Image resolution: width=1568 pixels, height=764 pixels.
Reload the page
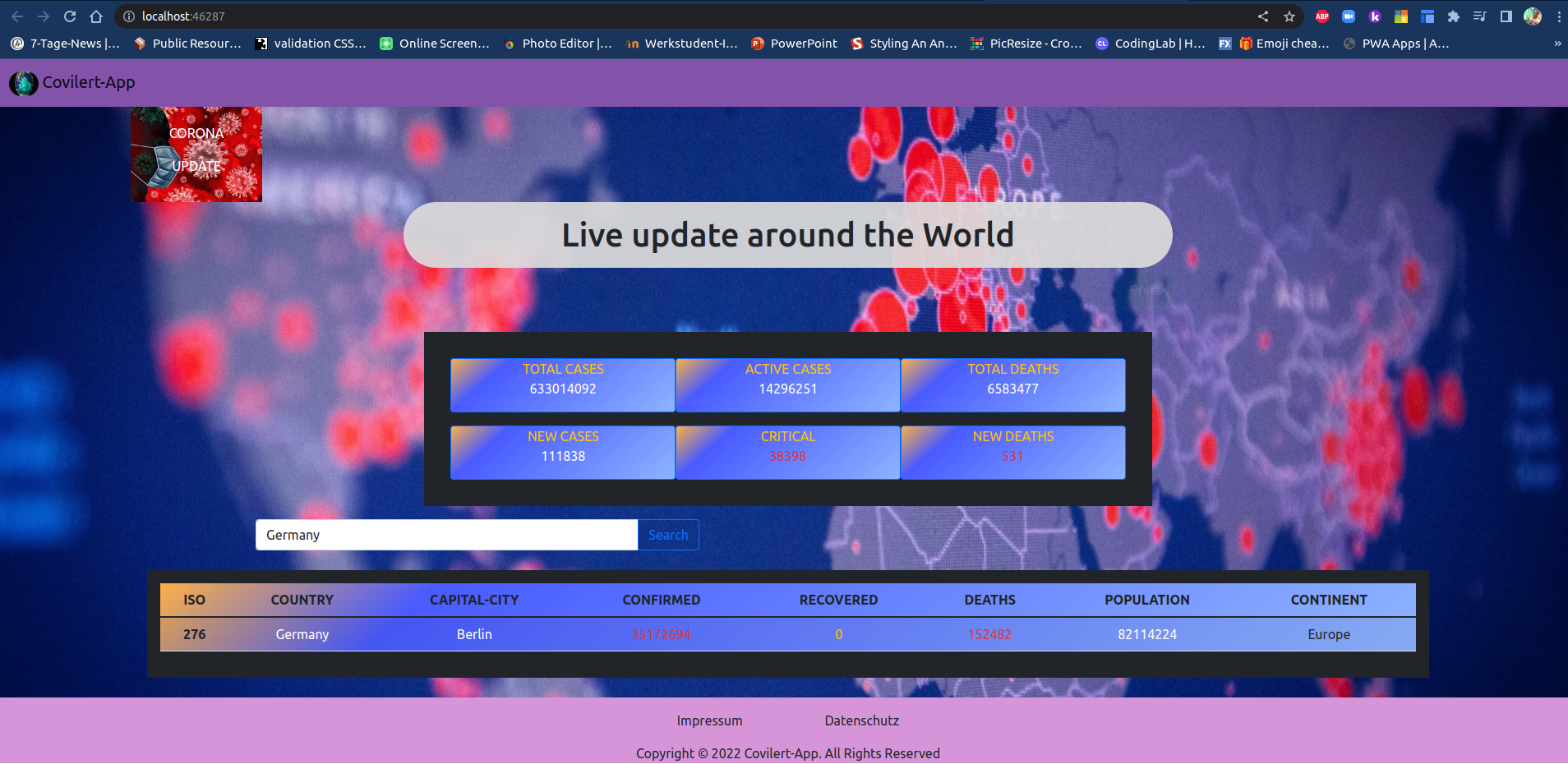click(70, 16)
